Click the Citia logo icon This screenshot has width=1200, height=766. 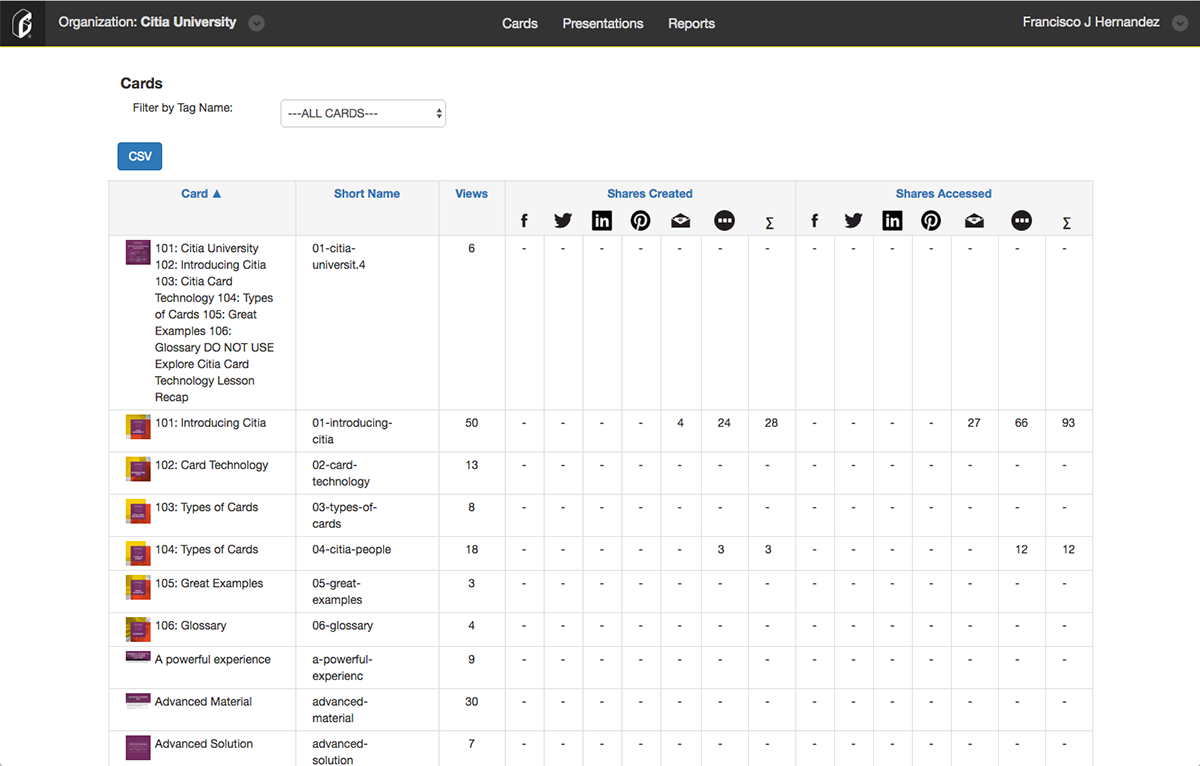point(22,23)
